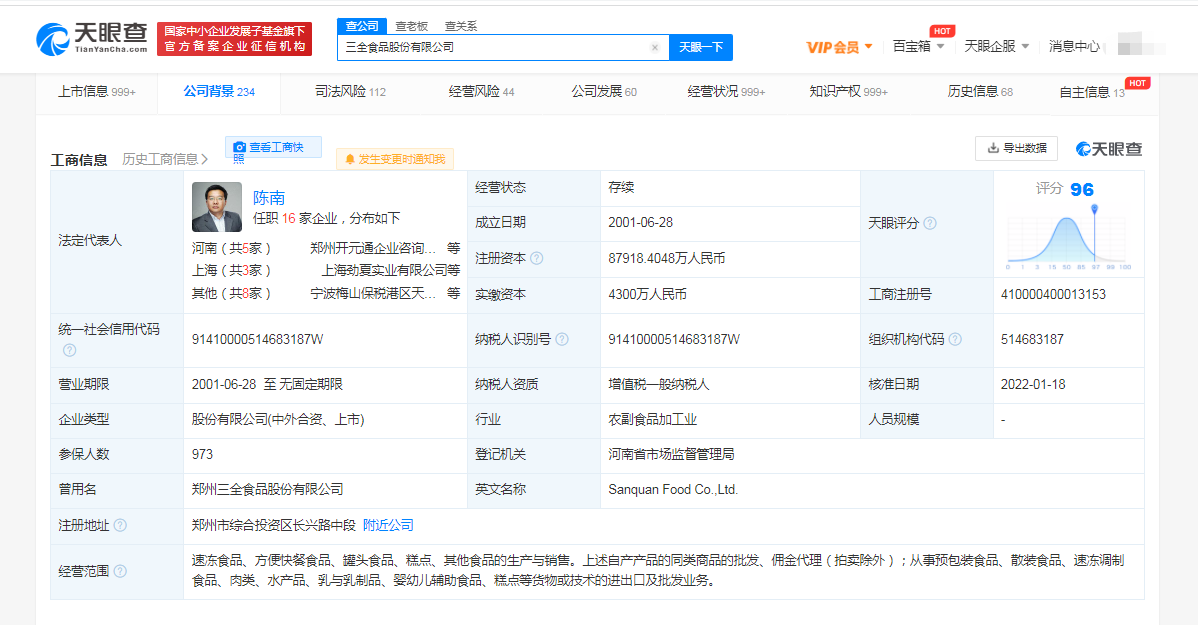This screenshot has width=1198, height=625.
Task: Click the help icon next to 经营范围
Action: (x=120, y=571)
